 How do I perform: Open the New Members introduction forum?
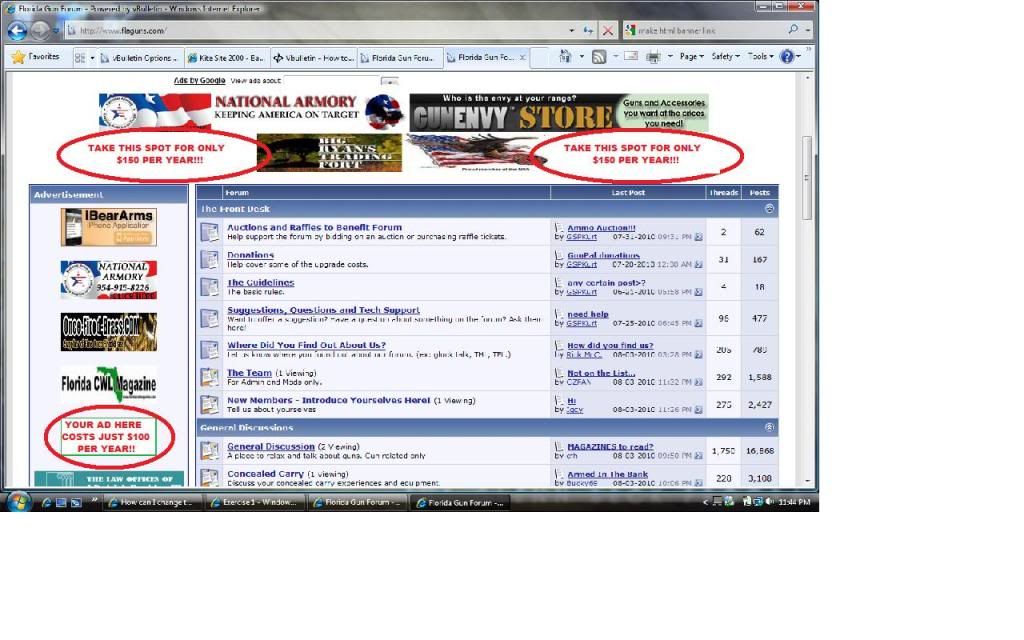pos(328,400)
